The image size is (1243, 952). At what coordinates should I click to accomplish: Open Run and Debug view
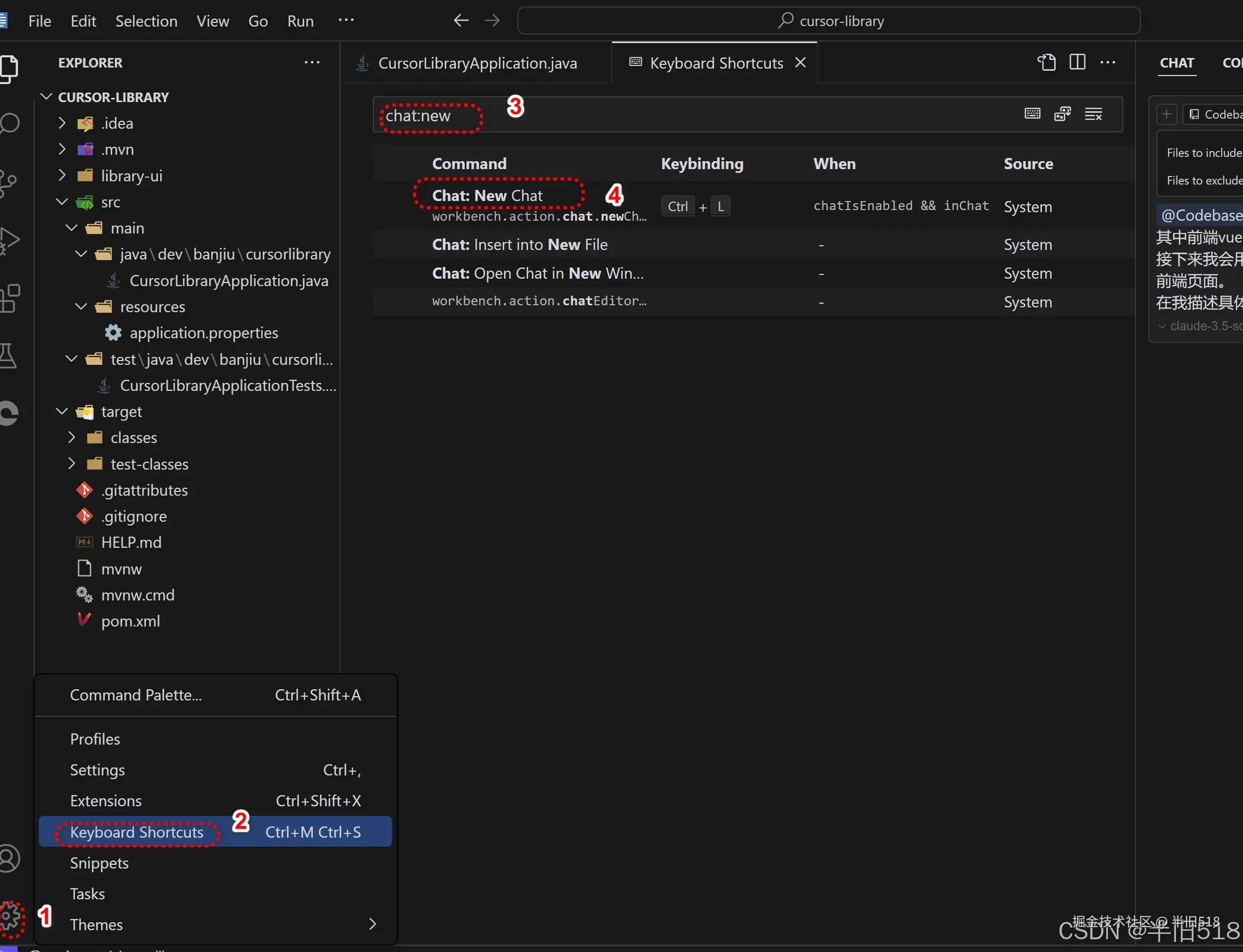click(10, 240)
